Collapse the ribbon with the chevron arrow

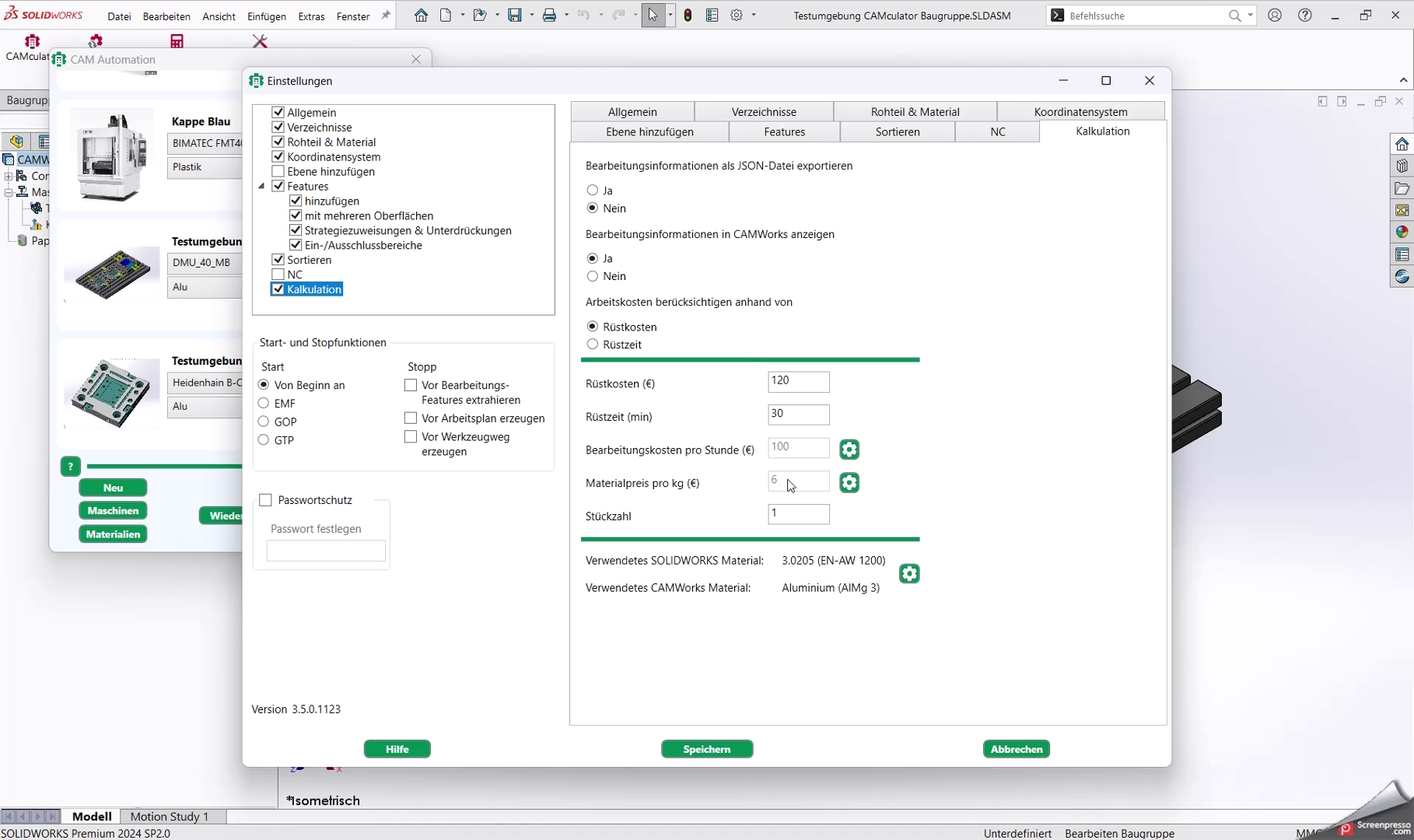pyautogui.click(x=1403, y=80)
